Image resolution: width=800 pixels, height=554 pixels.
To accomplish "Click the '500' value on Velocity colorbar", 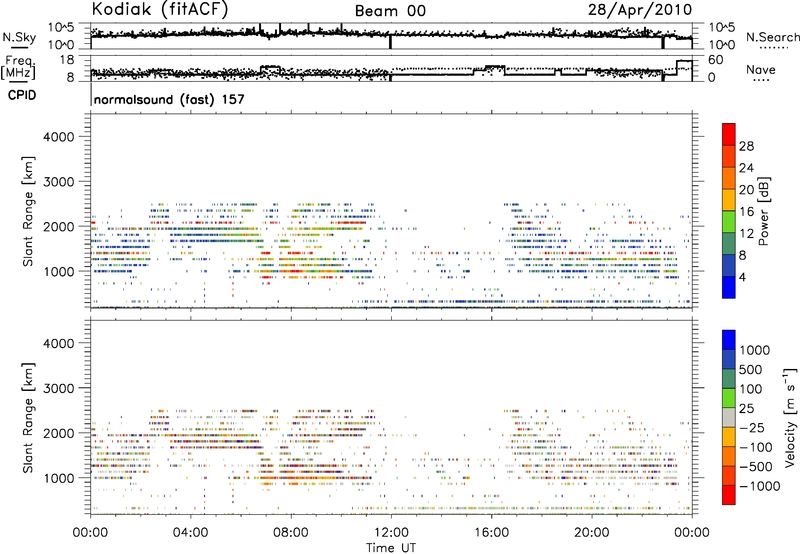I will point(751,370).
